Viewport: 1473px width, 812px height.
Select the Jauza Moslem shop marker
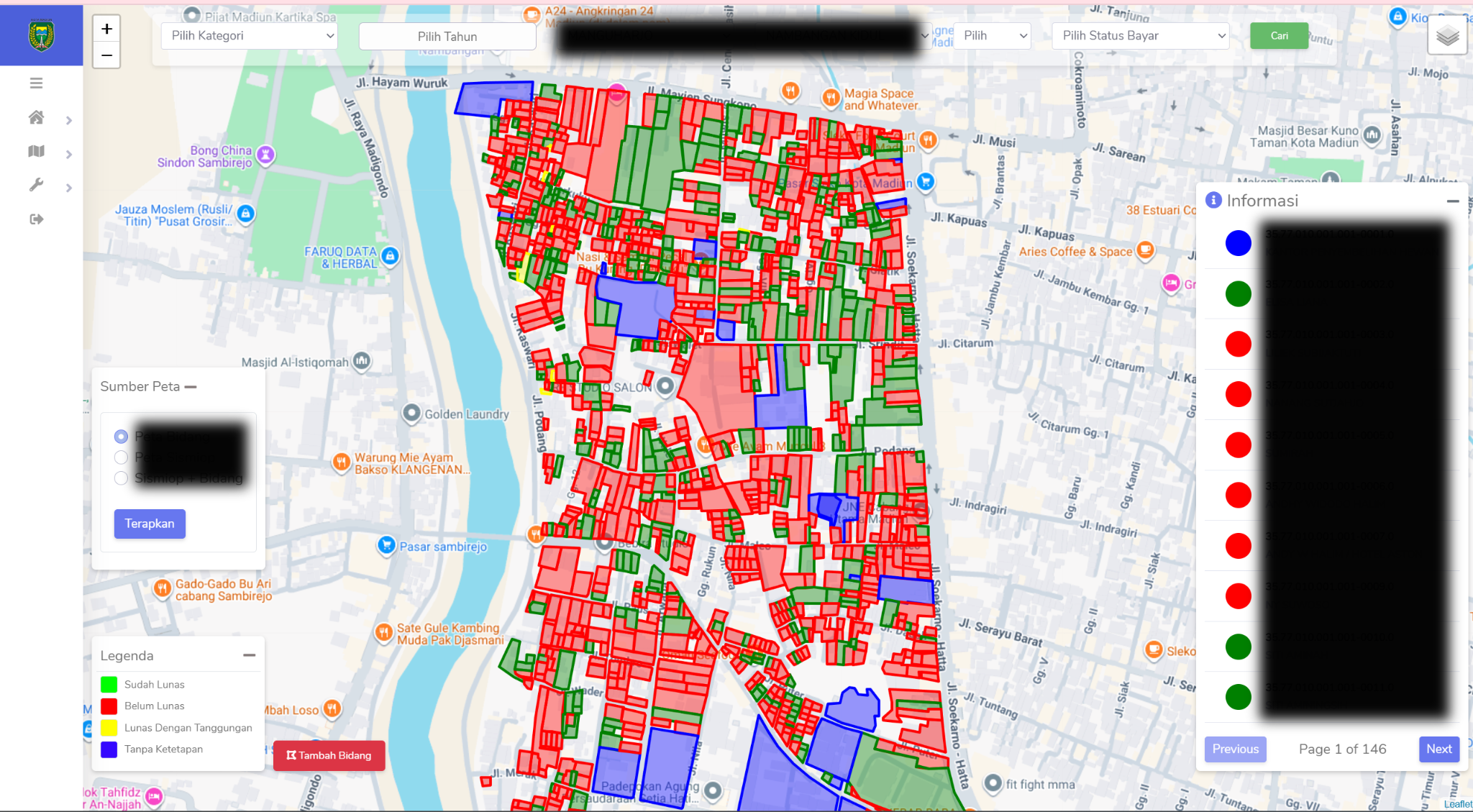click(x=246, y=214)
